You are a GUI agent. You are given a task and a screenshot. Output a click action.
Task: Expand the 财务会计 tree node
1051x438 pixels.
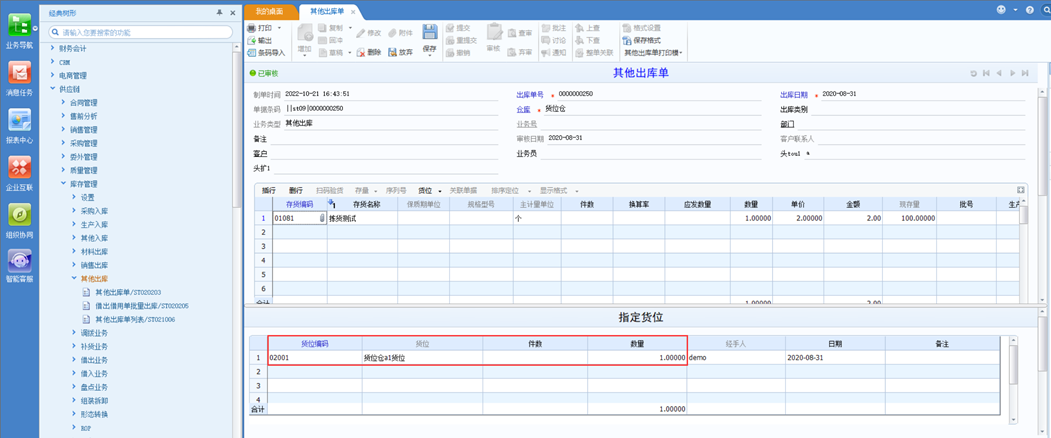coord(53,48)
